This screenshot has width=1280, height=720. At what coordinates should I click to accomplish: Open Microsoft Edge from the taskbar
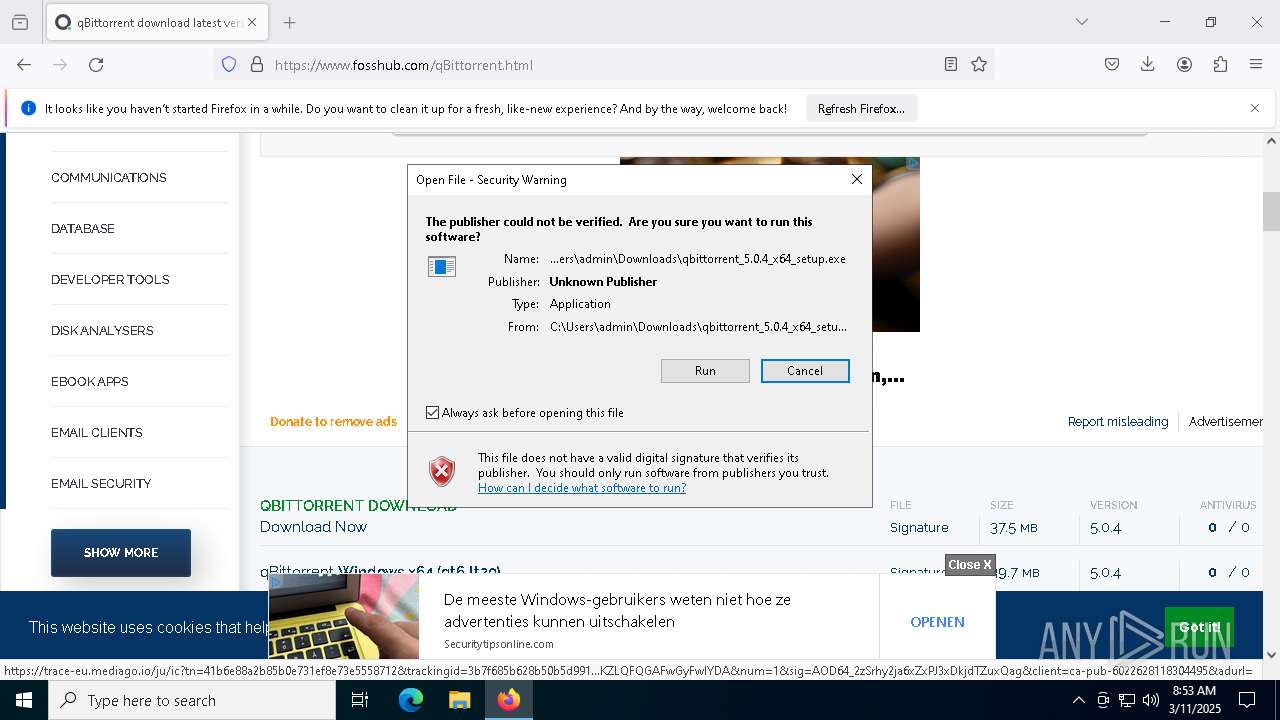click(411, 700)
